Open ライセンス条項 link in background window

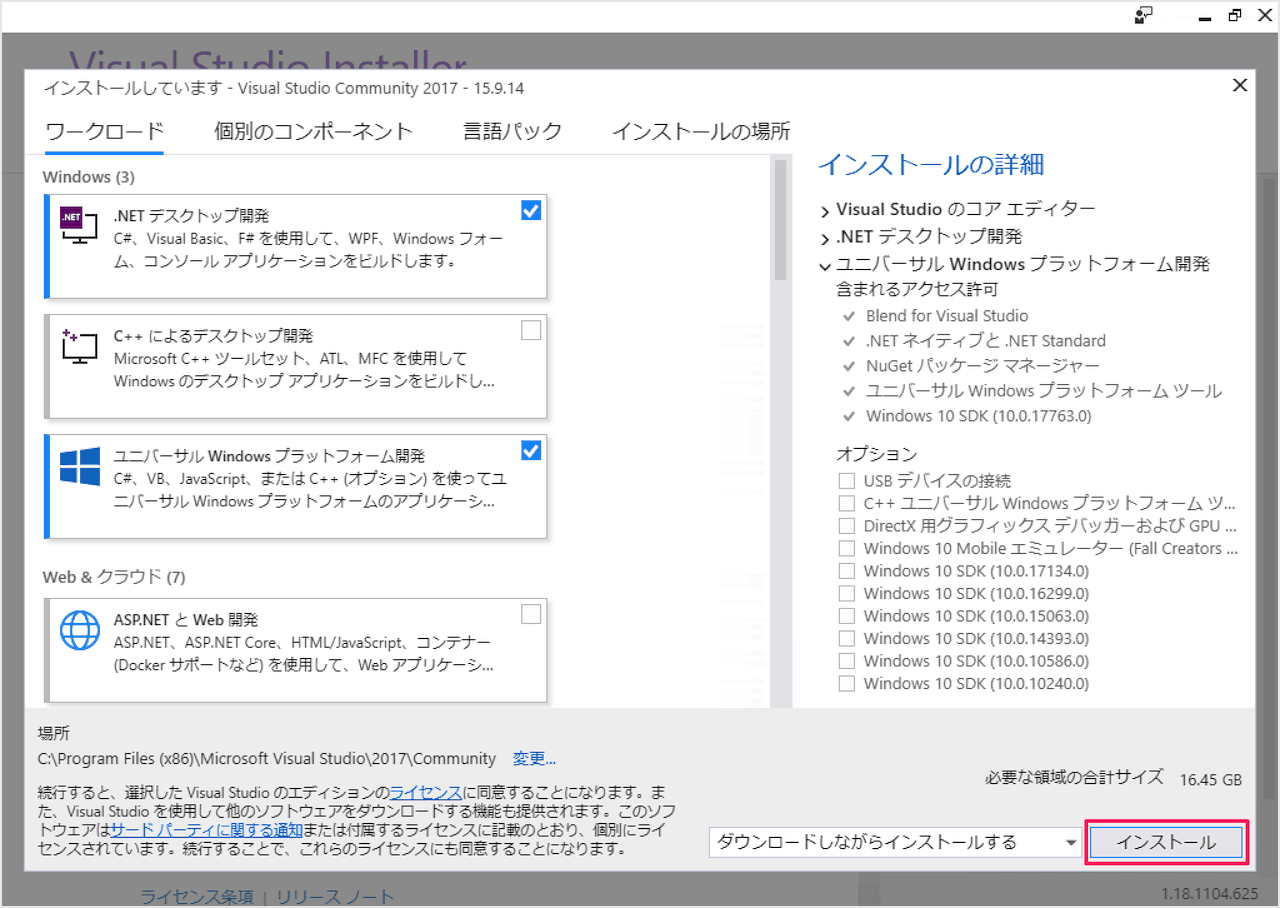pyautogui.click(x=197, y=896)
